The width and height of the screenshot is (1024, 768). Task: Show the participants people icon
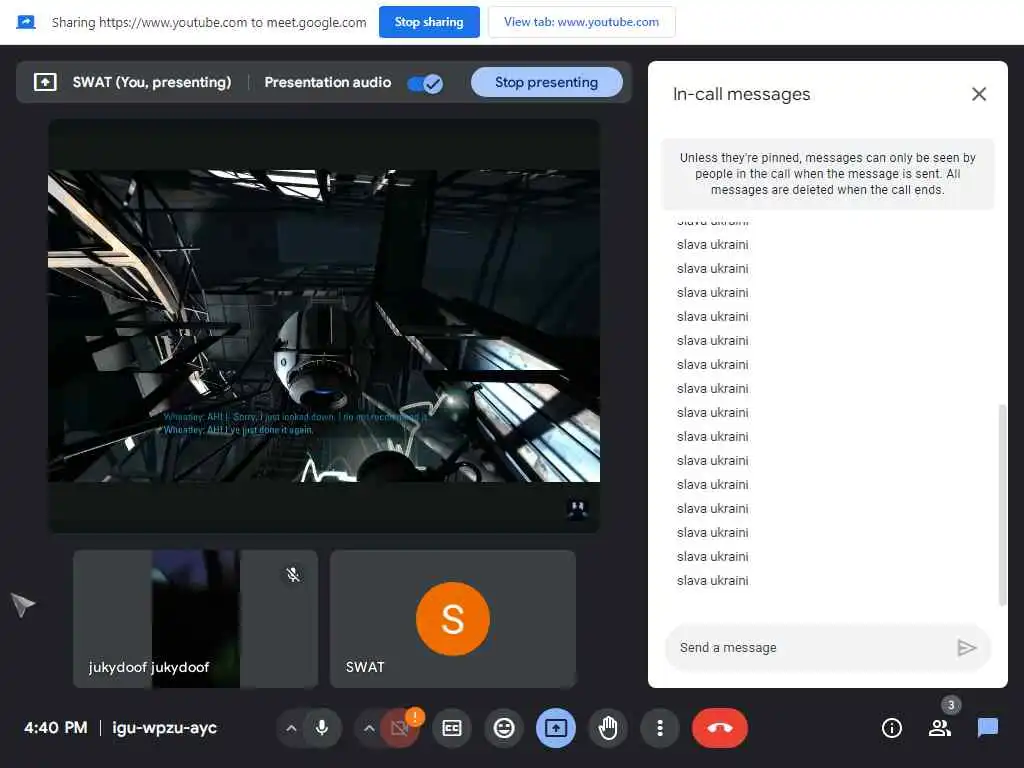(940, 728)
